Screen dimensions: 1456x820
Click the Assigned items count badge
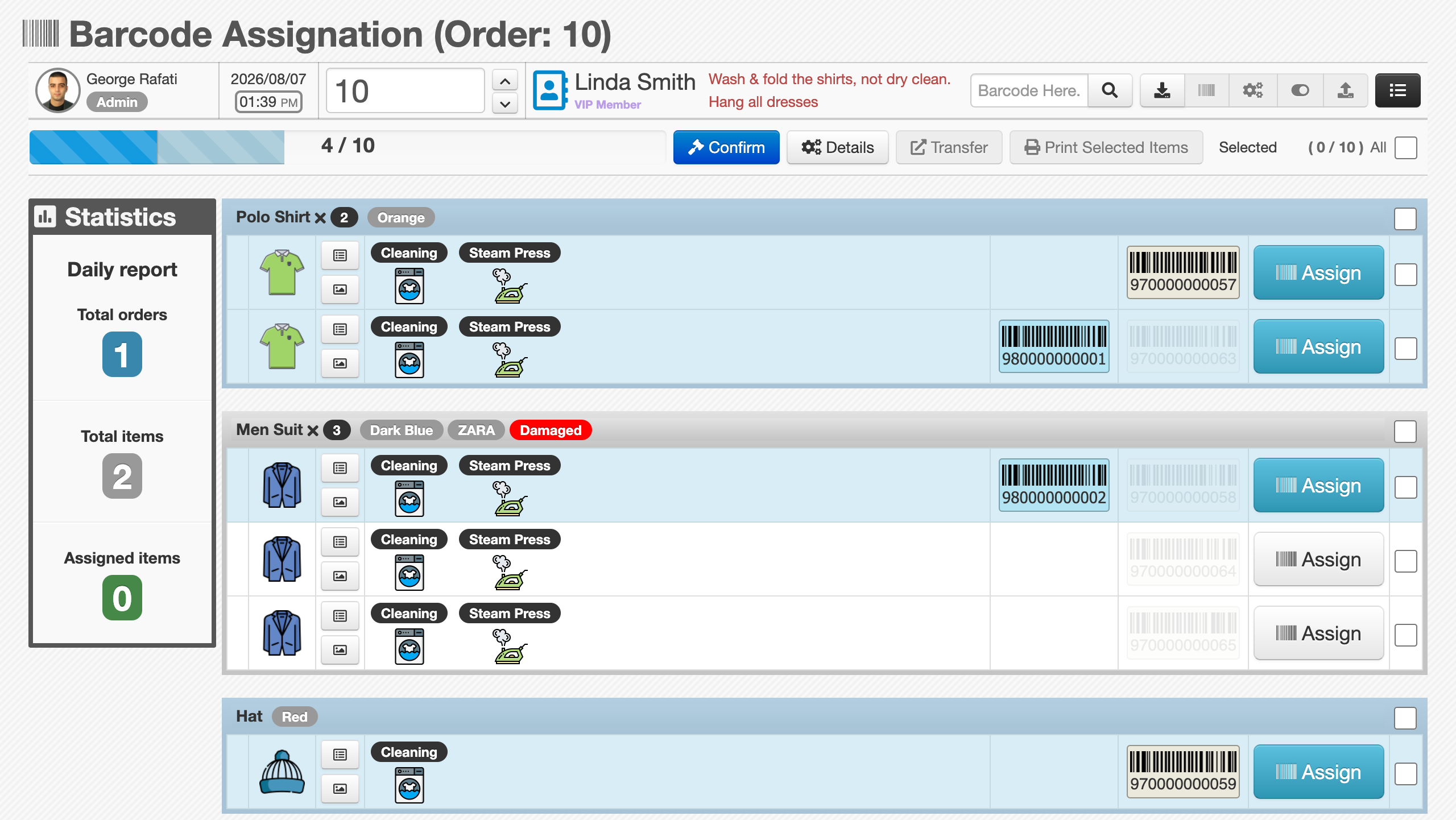122,598
